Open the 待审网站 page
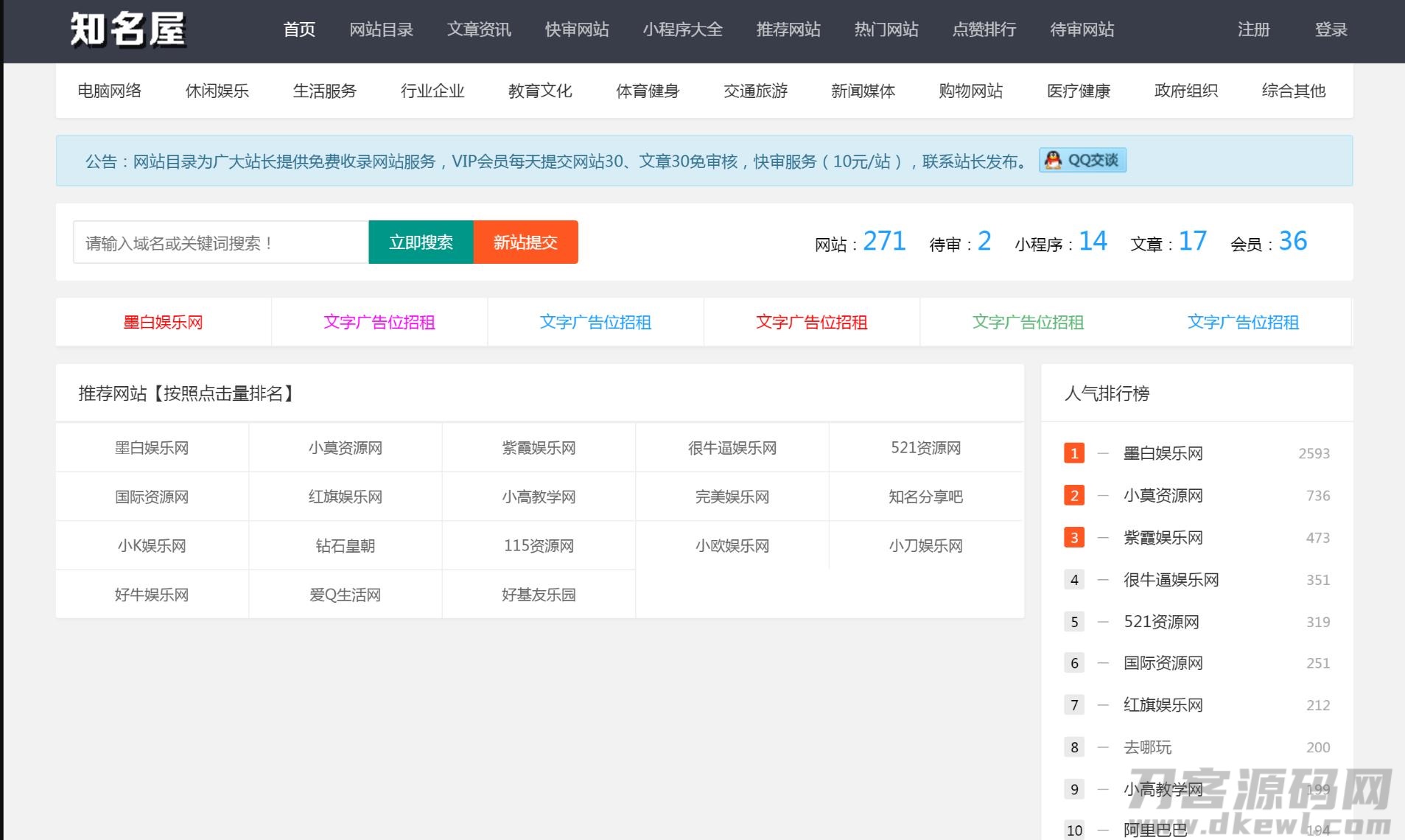The height and width of the screenshot is (840, 1405). (1081, 30)
